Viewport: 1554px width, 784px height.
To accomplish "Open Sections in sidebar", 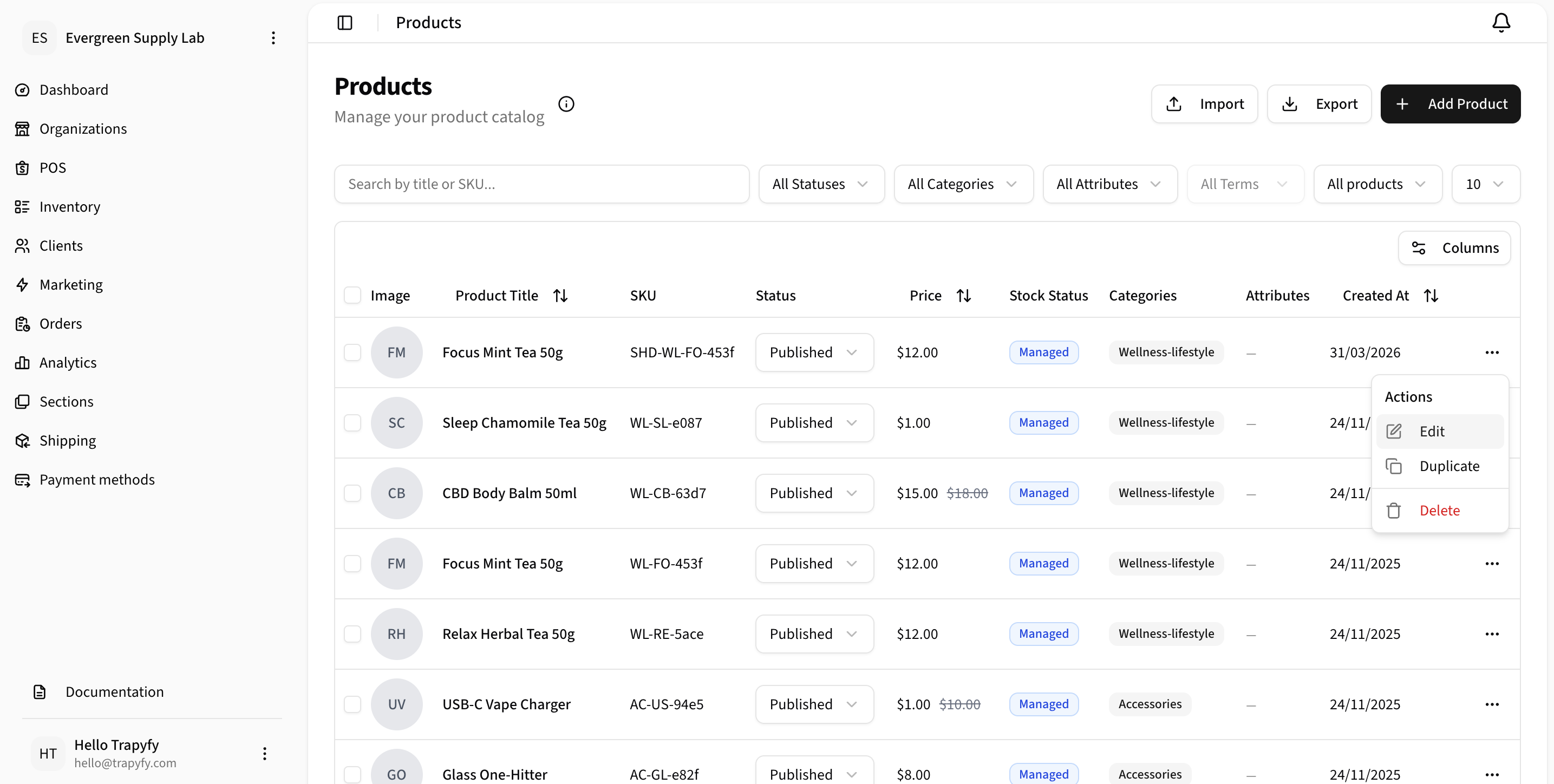I will point(67,402).
